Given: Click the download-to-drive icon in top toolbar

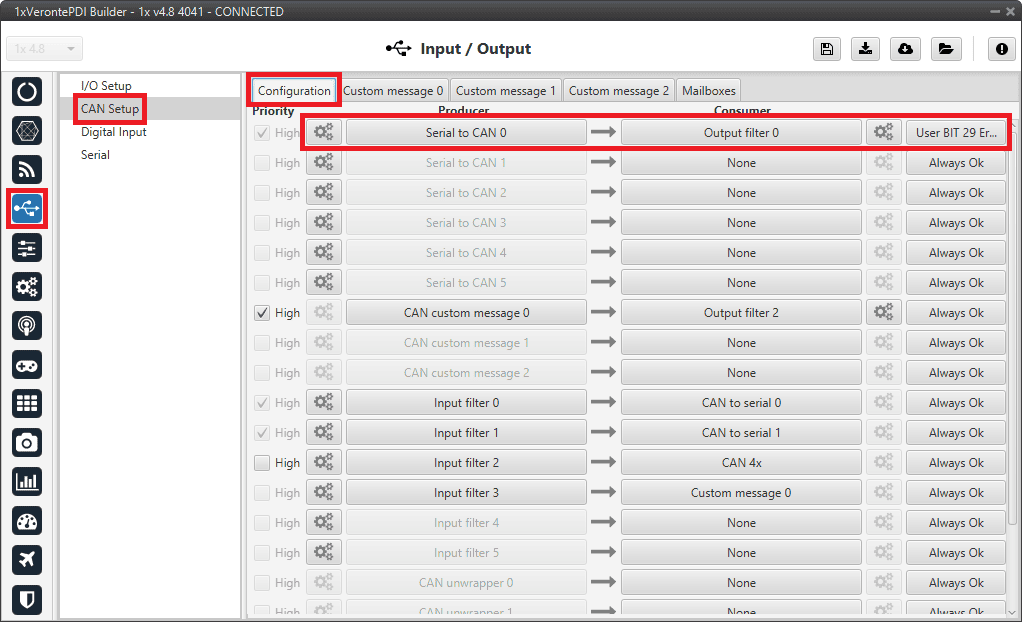Looking at the screenshot, I should [866, 49].
